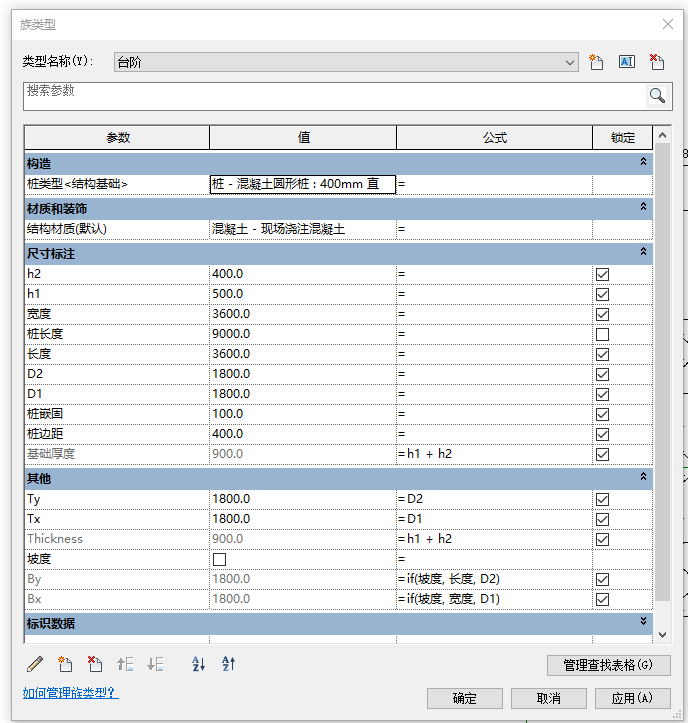Screen dimensions: 688x723
Task: Uncheck the lock for h2 parameter
Action: coord(602,274)
